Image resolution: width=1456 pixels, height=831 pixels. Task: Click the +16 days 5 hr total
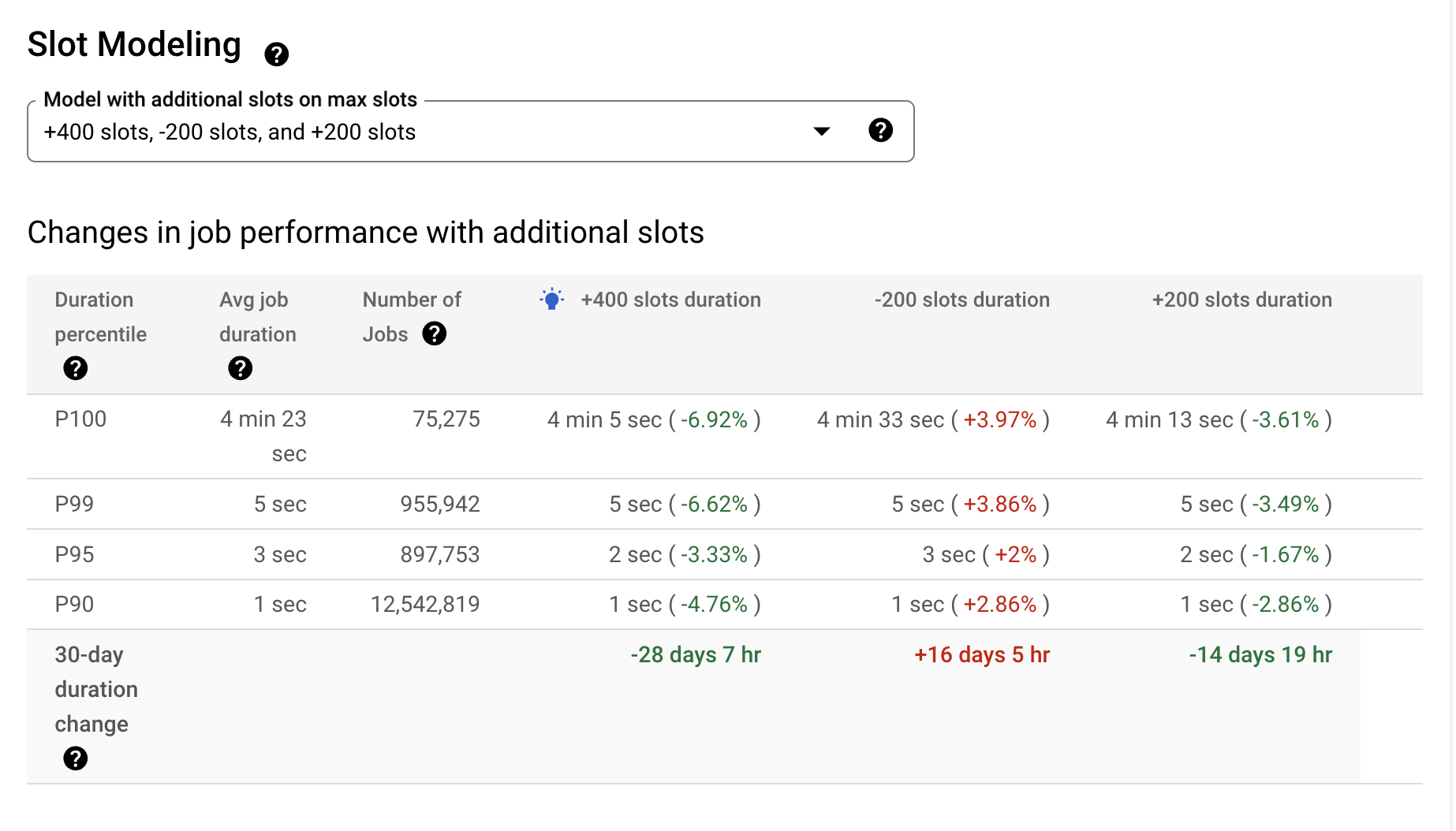pyautogui.click(x=981, y=654)
